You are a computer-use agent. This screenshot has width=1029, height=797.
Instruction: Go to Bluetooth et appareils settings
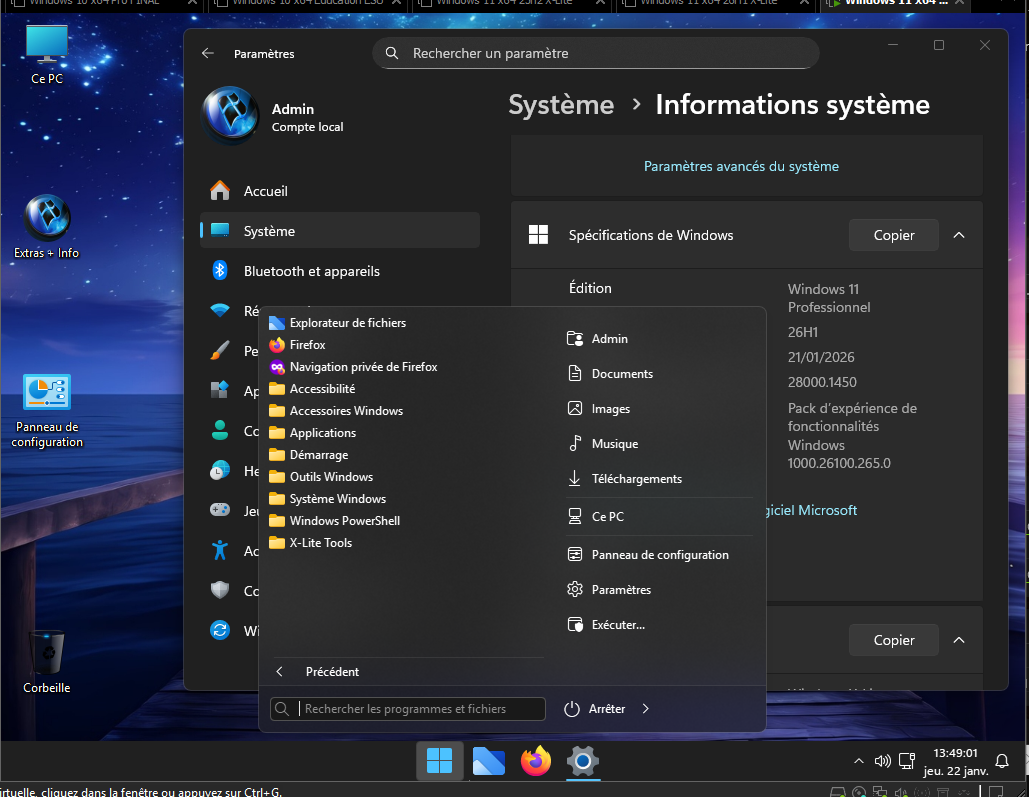(311, 271)
